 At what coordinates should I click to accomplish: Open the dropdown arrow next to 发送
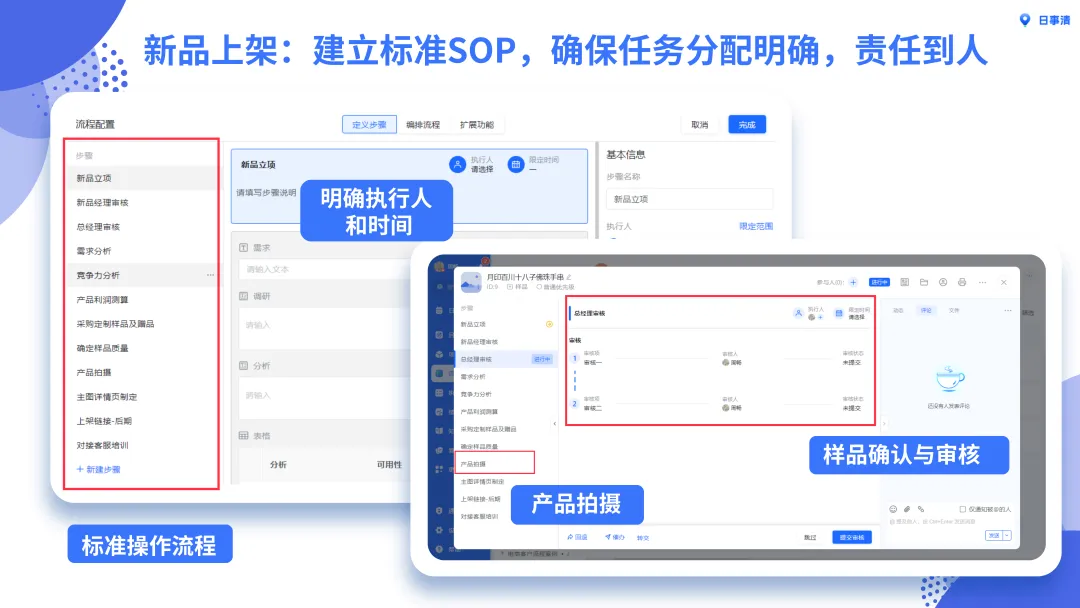point(1007,536)
